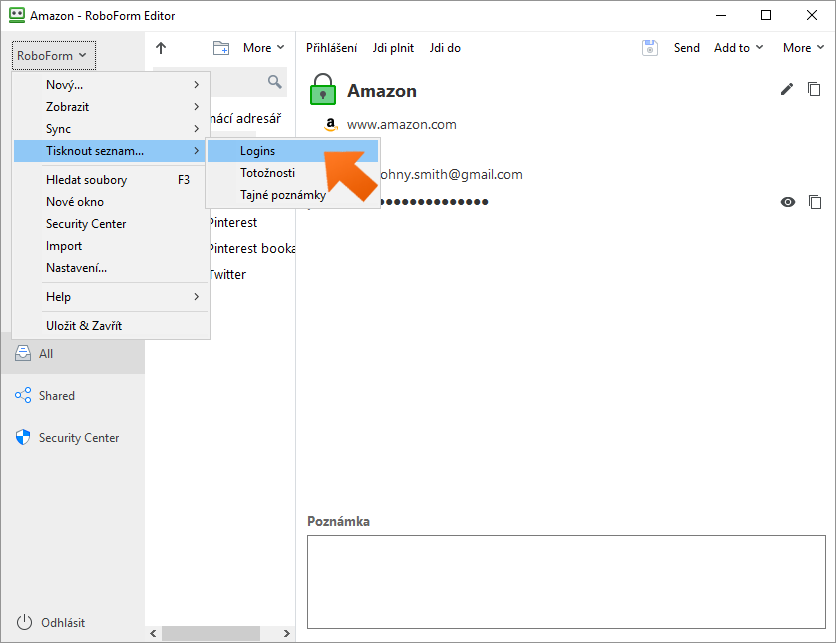
Task: Select Uložit & Zavřít menu item
Action: tap(111, 326)
